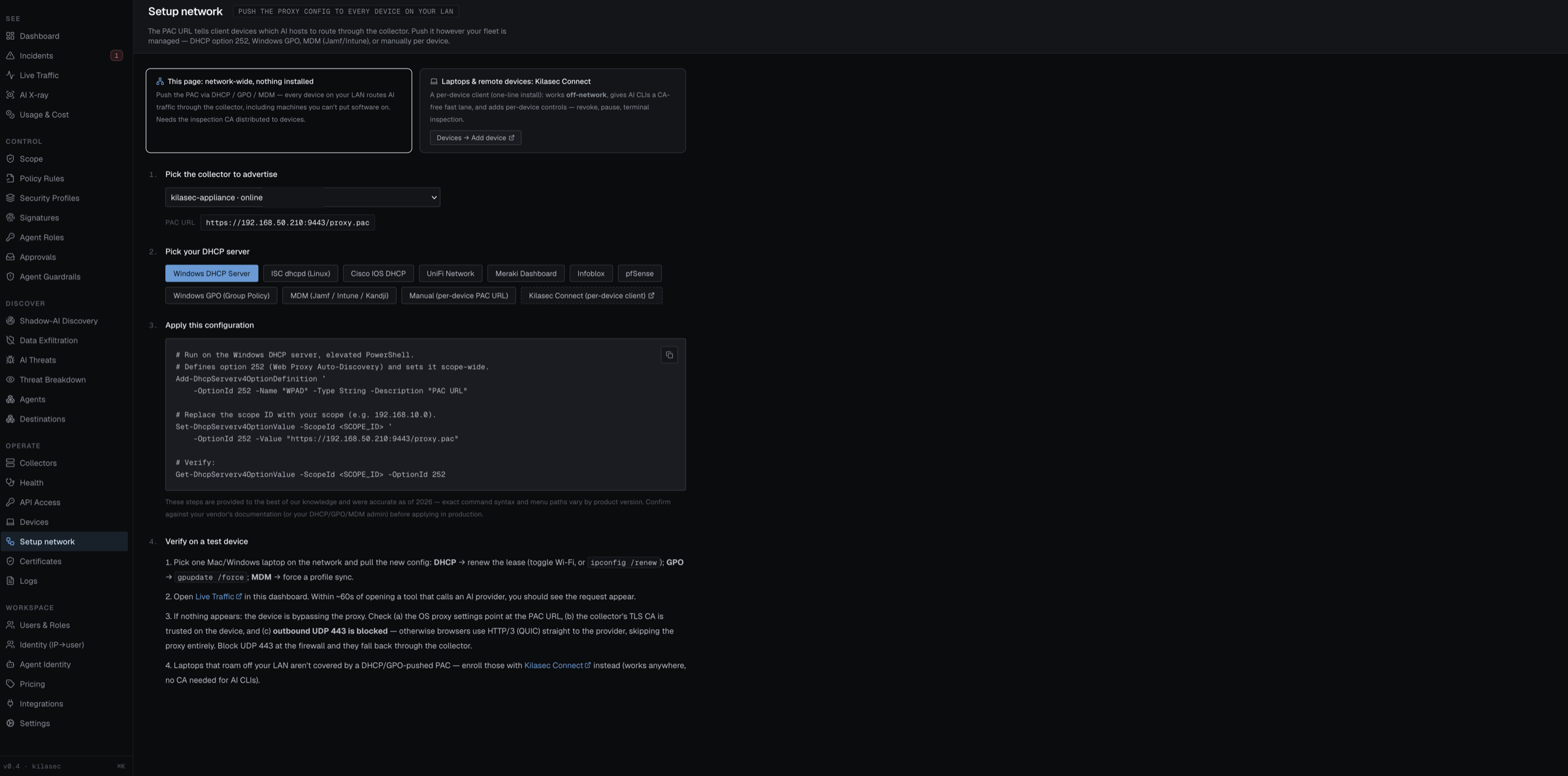The height and width of the screenshot is (776, 1568).
Task: Choose ISC dhcpd (Linux) option
Action: tap(301, 274)
